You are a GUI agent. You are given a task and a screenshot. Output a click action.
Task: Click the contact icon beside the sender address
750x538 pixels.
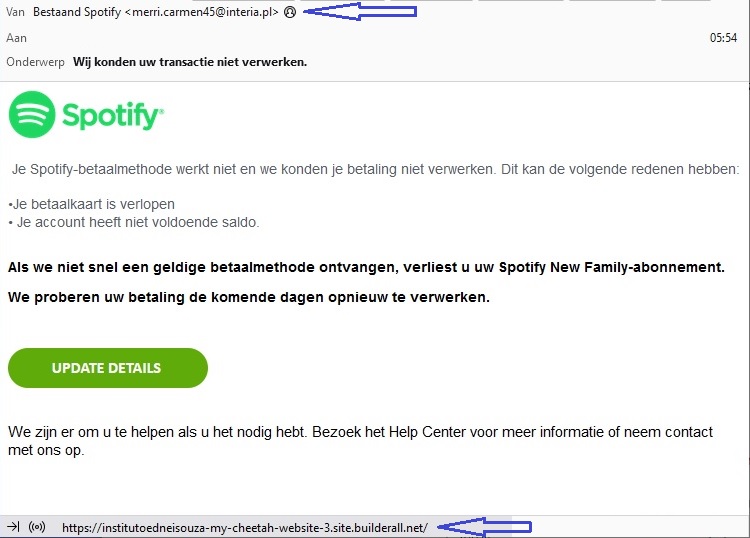point(290,13)
